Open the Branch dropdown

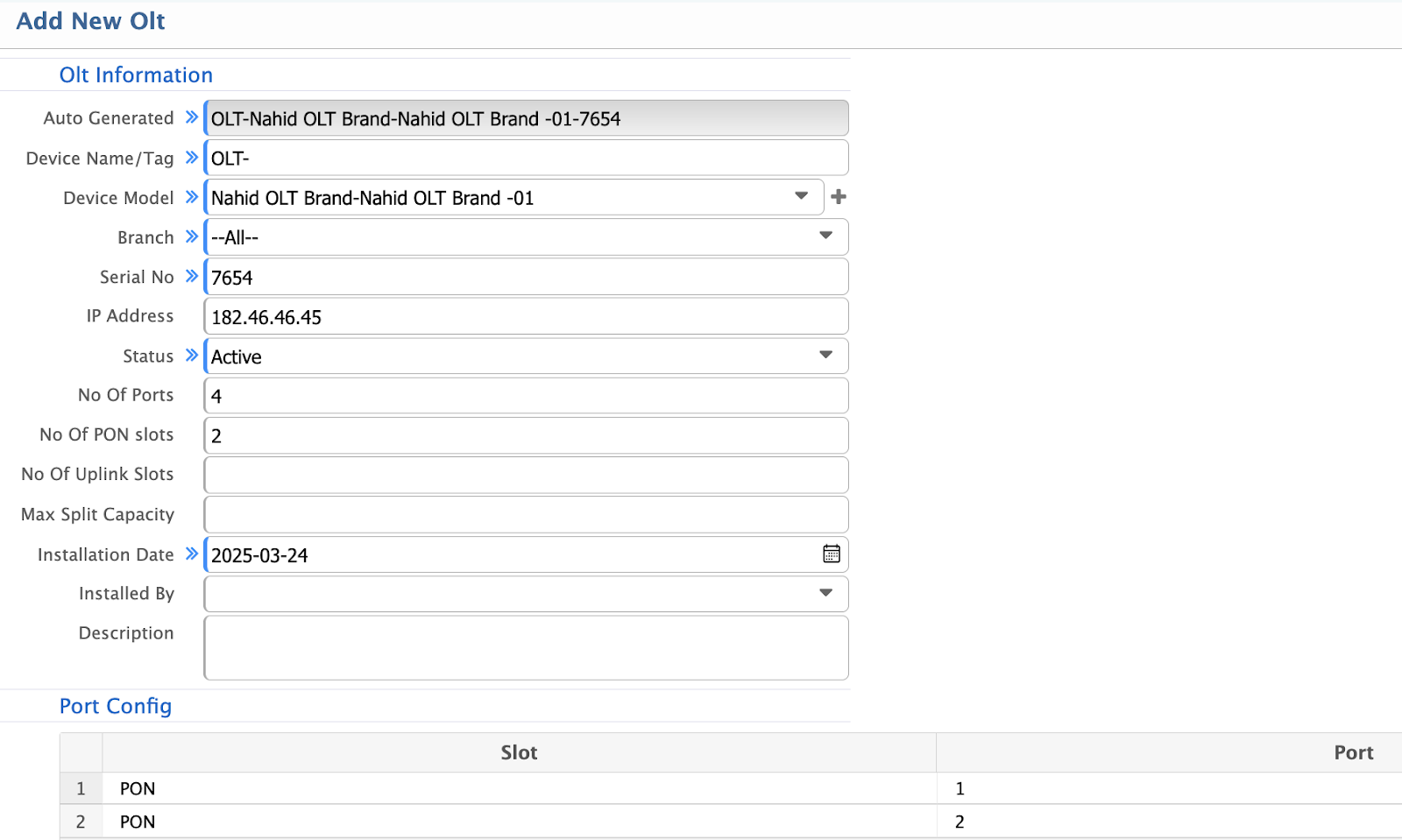[x=825, y=236]
